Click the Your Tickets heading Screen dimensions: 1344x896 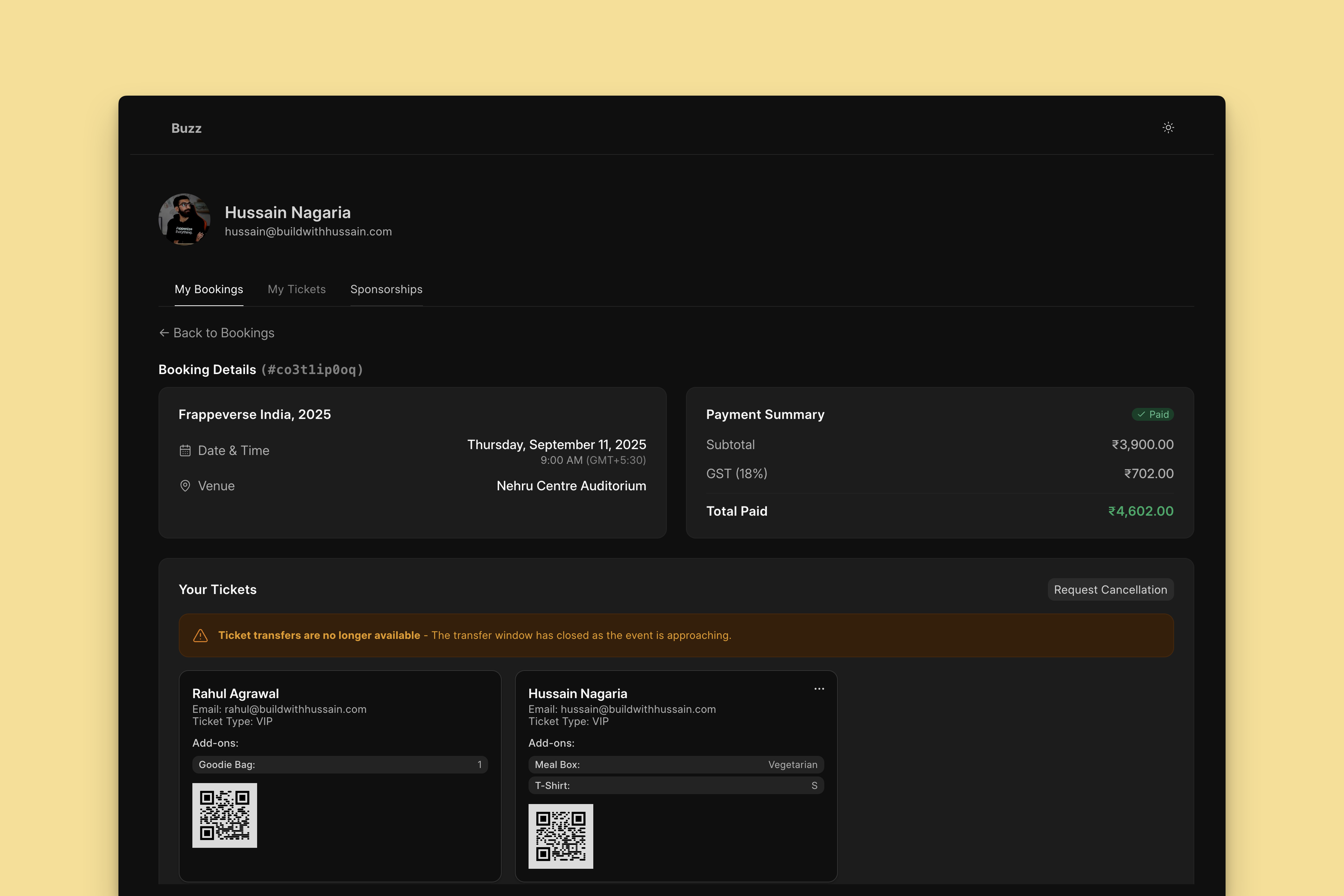pos(218,590)
